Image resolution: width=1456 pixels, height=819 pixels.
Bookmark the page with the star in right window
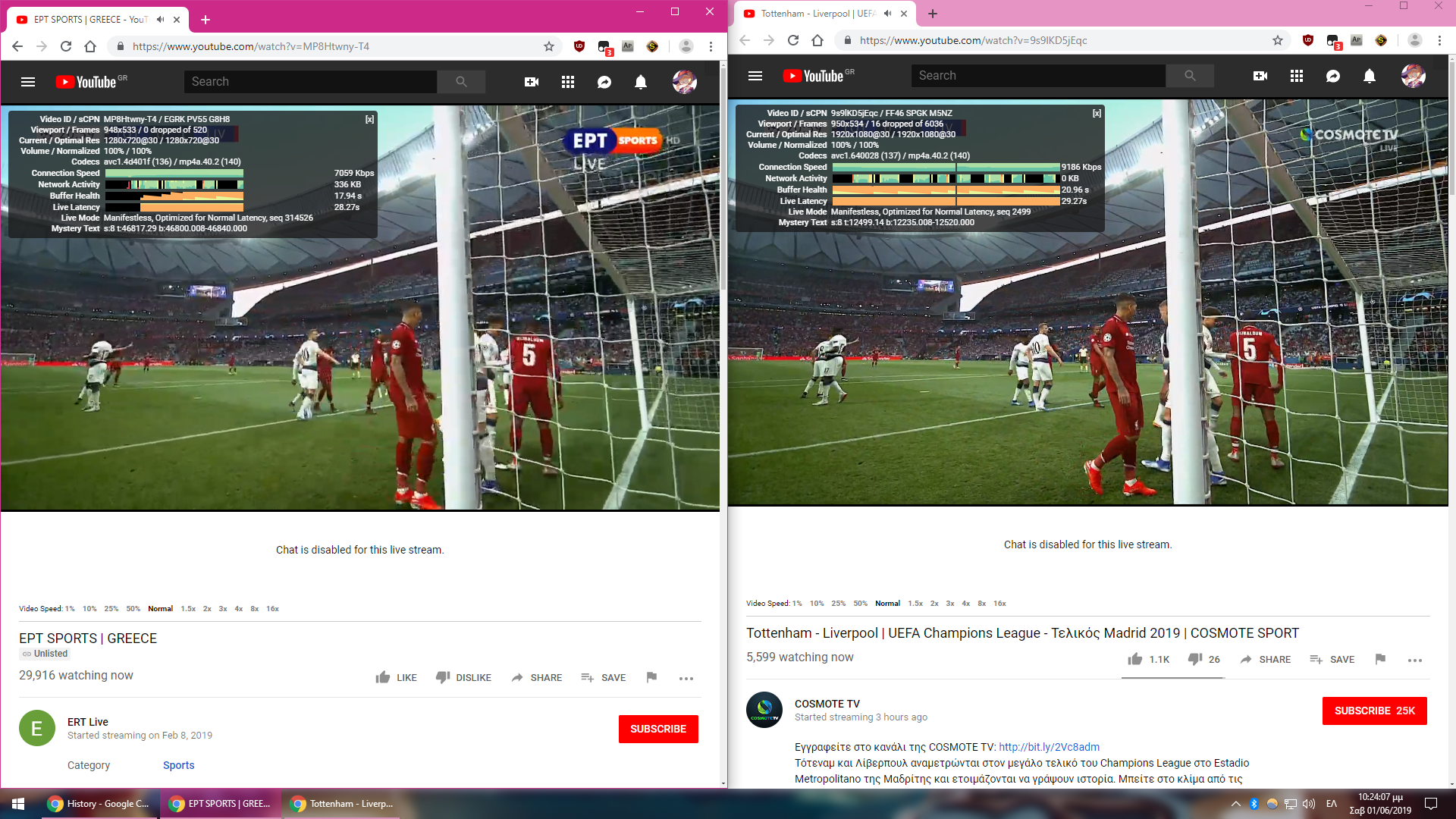coord(1278,40)
